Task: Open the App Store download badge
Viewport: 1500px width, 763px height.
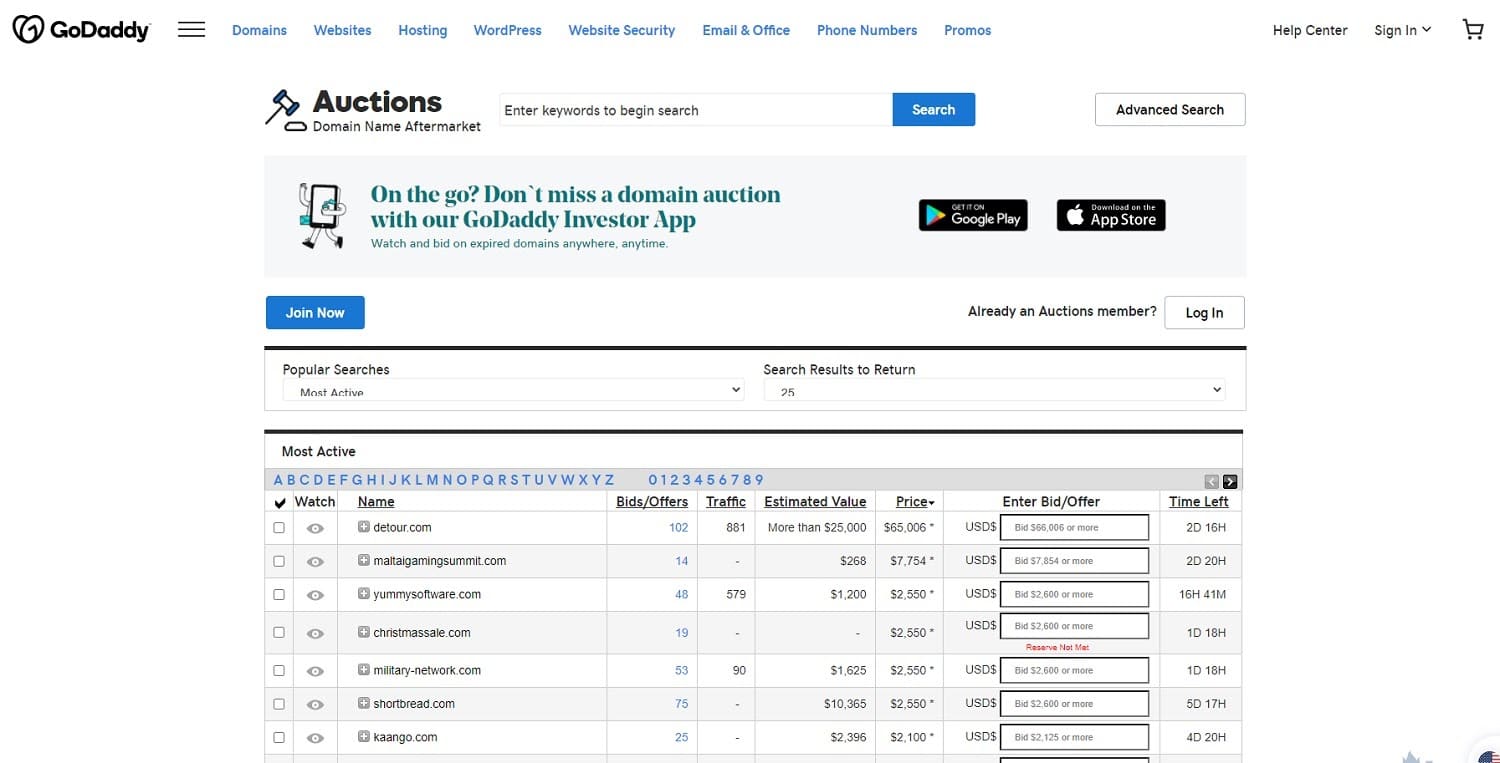Action: 1110,214
